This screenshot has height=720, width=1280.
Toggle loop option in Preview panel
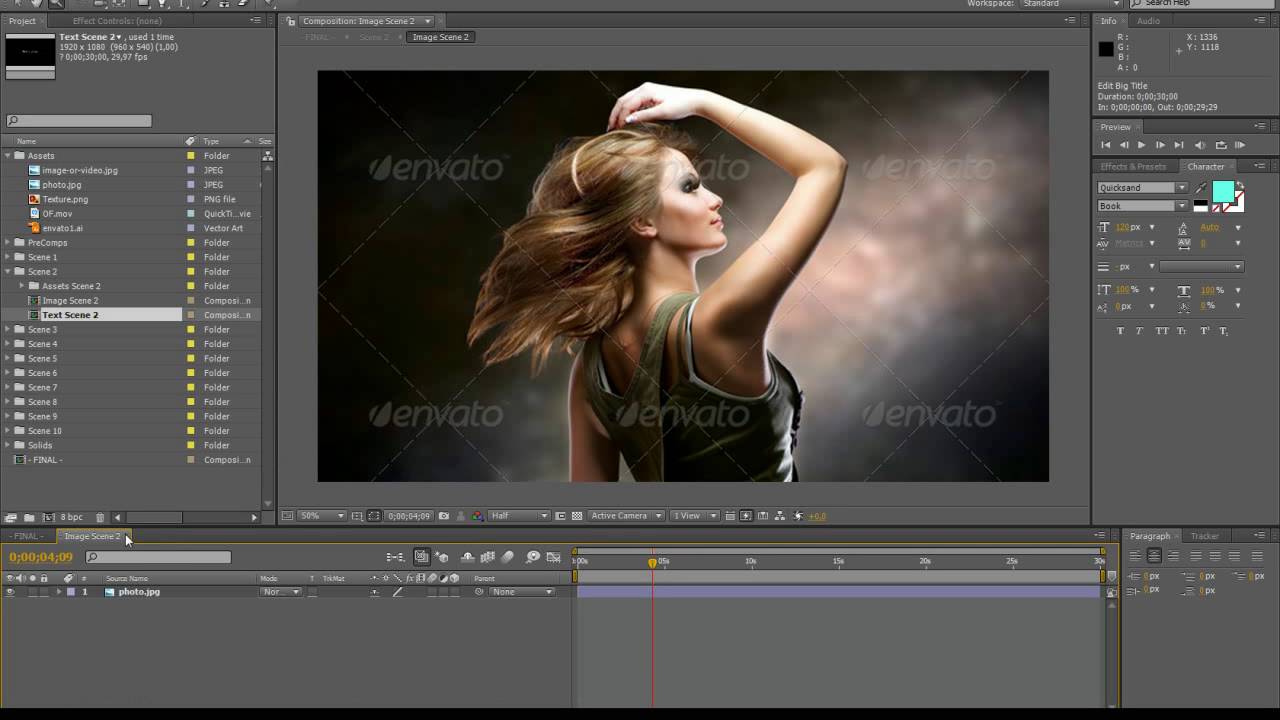[1221, 145]
